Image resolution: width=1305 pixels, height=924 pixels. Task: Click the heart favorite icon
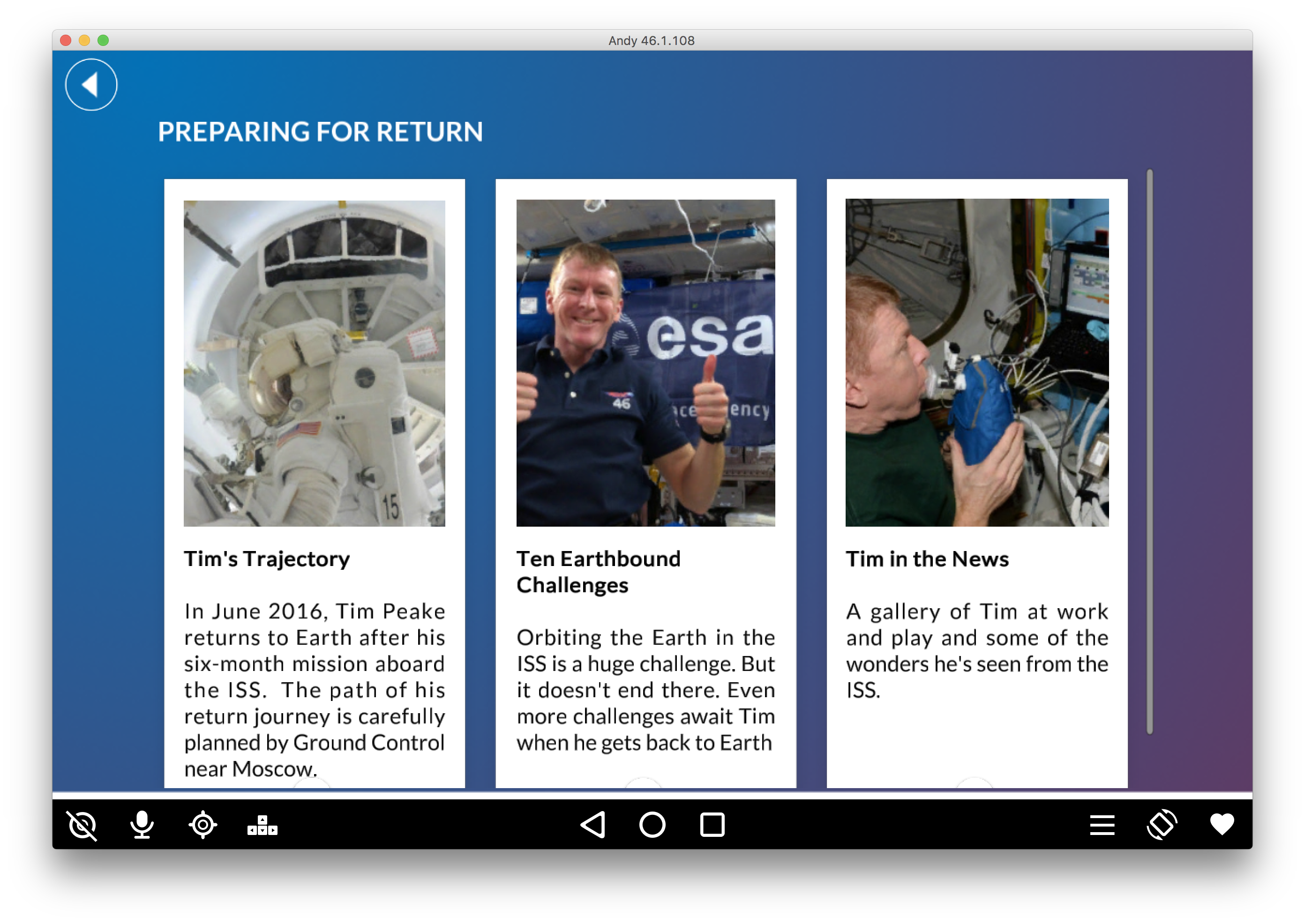tap(1222, 825)
